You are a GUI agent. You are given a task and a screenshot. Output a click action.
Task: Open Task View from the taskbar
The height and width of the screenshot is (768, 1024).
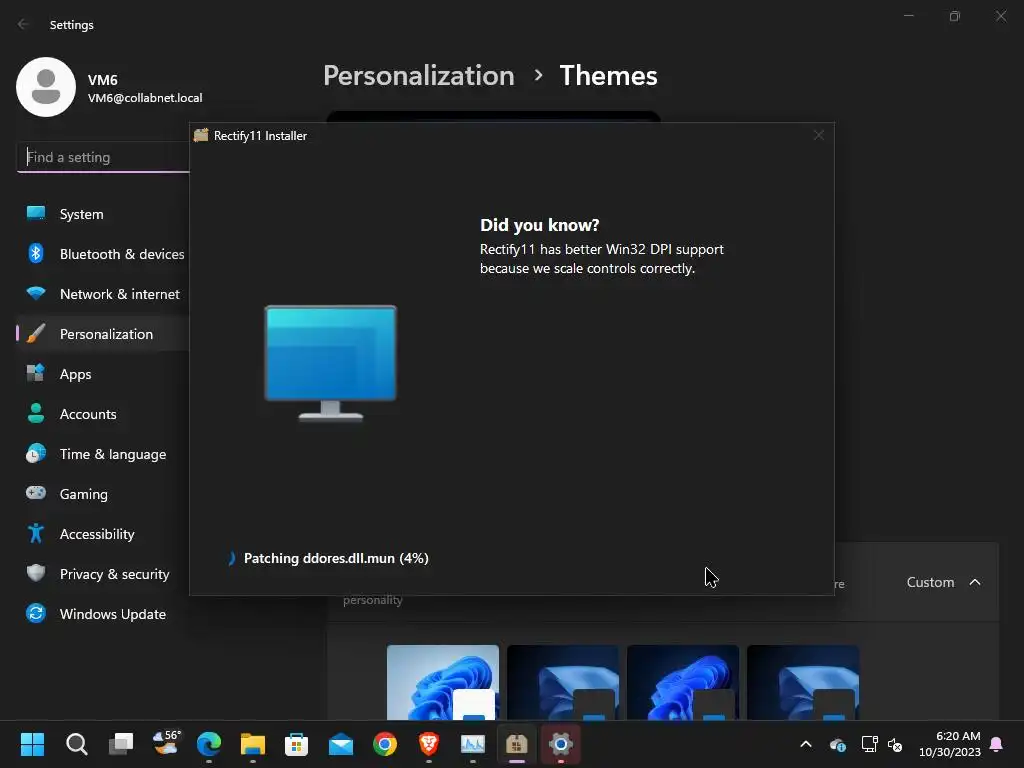121,744
